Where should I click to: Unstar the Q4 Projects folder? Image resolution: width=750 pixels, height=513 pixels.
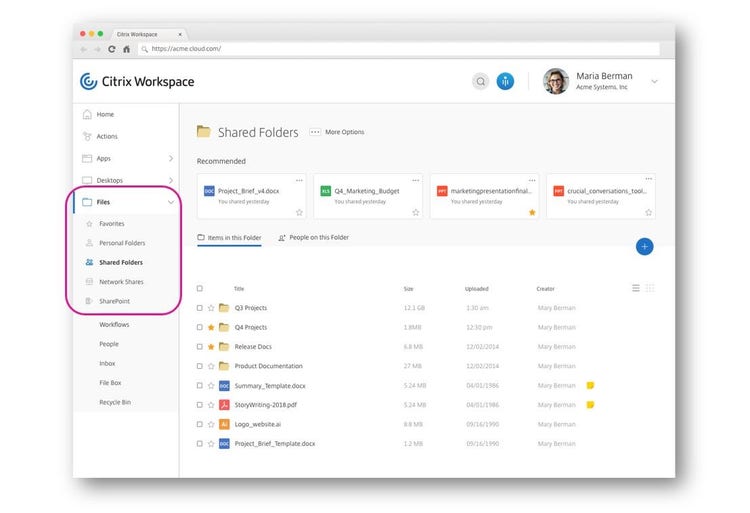[211, 327]
